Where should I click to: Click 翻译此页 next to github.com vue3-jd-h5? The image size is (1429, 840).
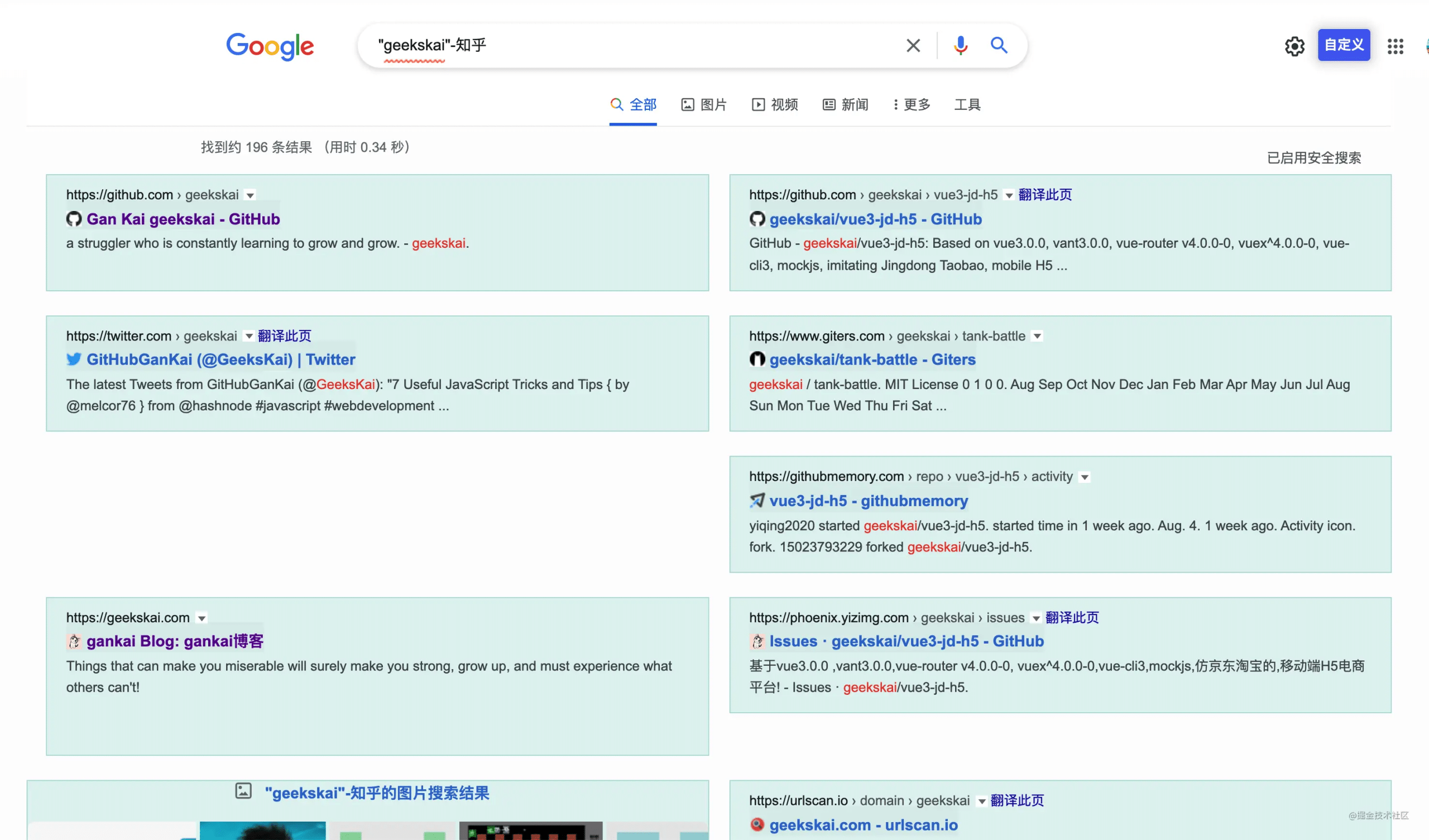(x=1045, y=195)
